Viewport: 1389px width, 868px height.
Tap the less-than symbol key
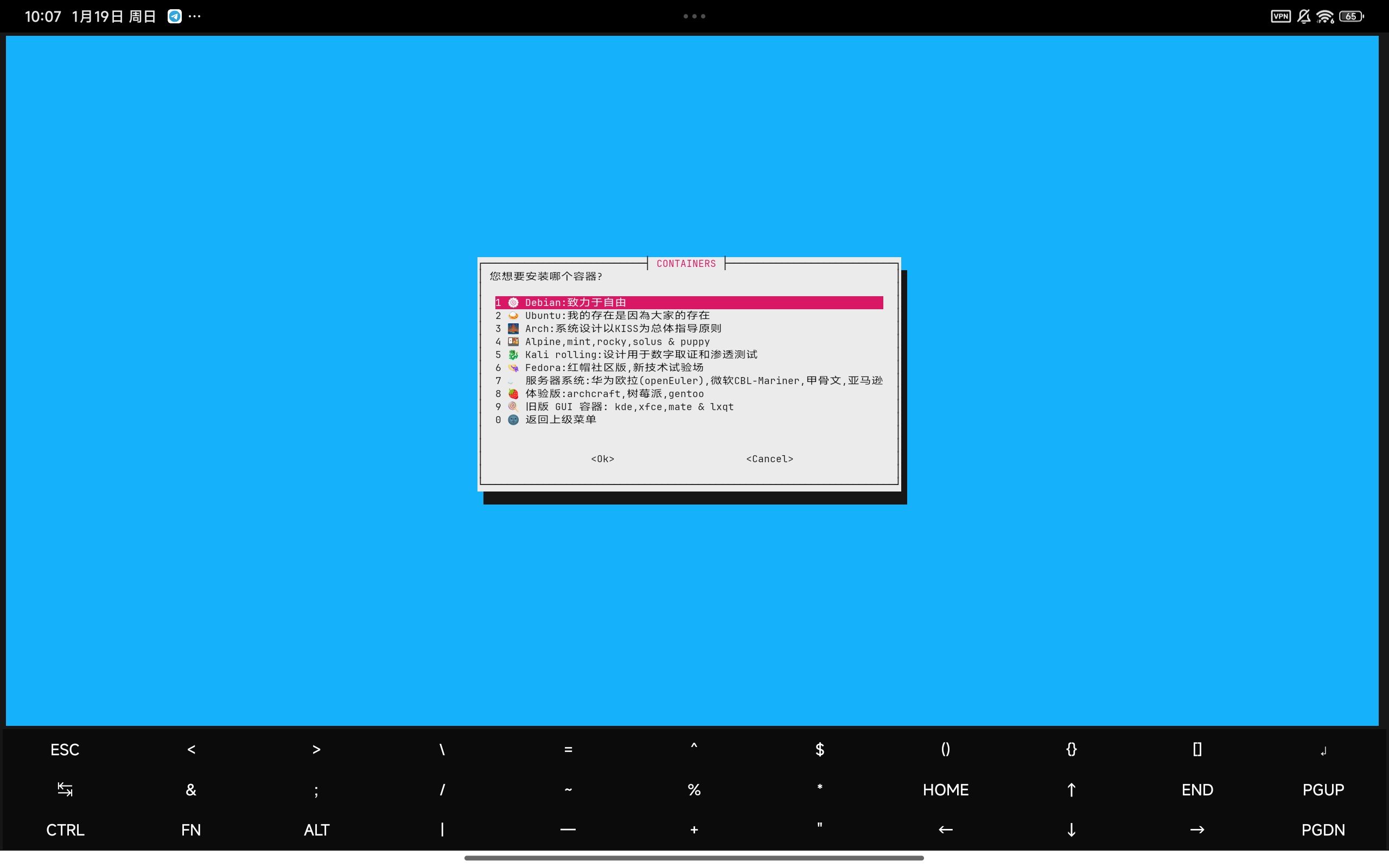click(x=191, y=750)
